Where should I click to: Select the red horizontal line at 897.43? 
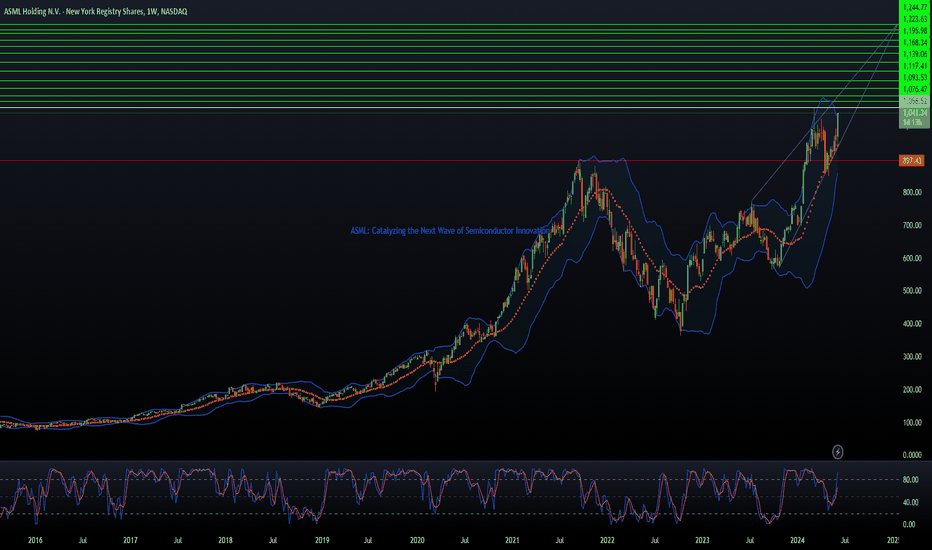click(x=449, y=161)
